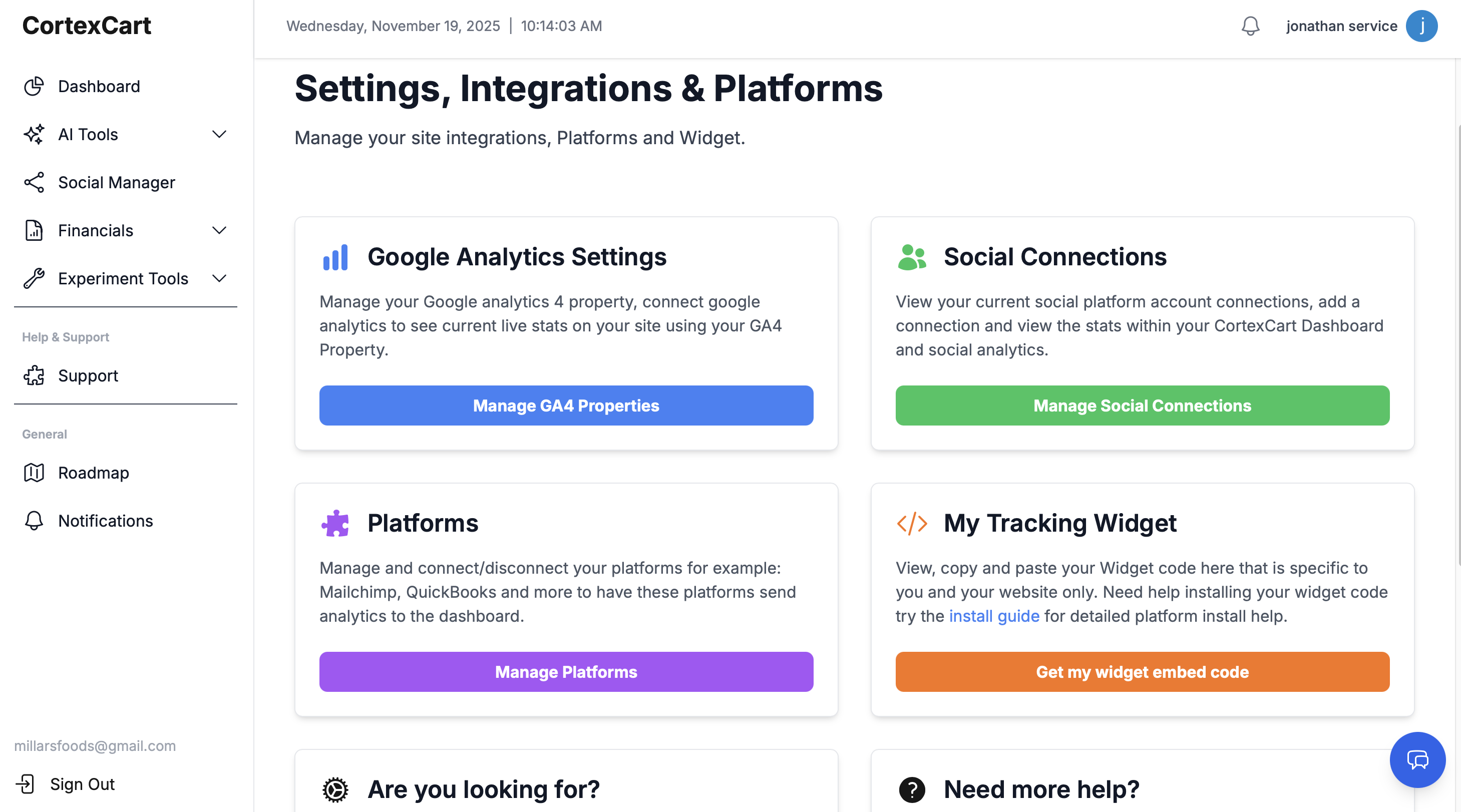The image size is (1461, 812).
Task: Click the orange tracking widget code icon
Action: click(x=911, y=523)
